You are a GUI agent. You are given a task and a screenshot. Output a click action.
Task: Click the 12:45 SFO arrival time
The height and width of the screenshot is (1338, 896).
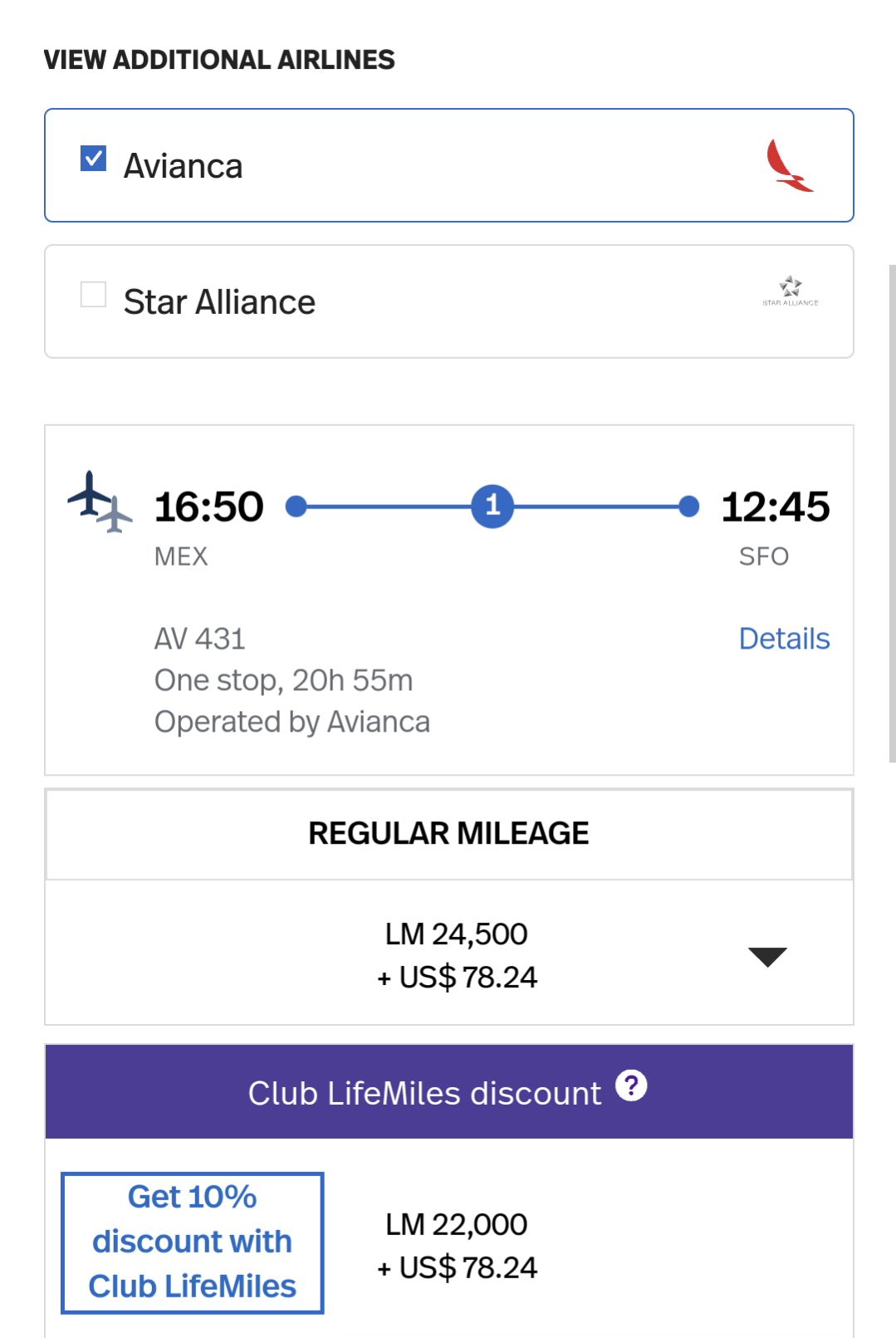[775, 507]
